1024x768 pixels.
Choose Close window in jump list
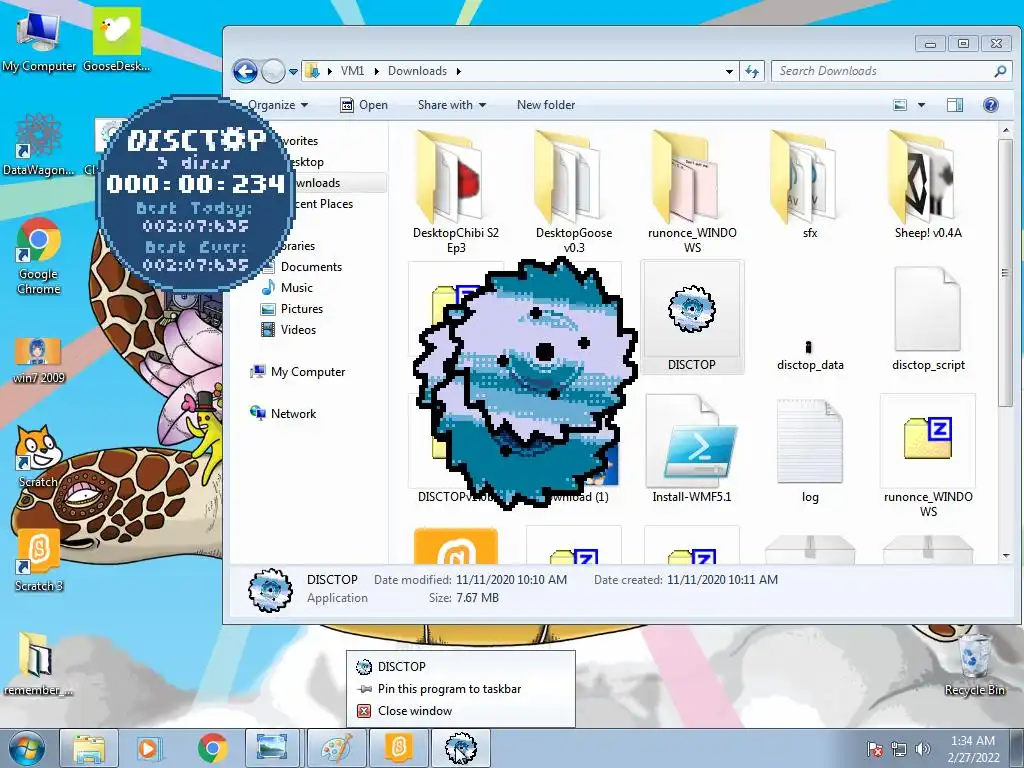coord(460,711)
